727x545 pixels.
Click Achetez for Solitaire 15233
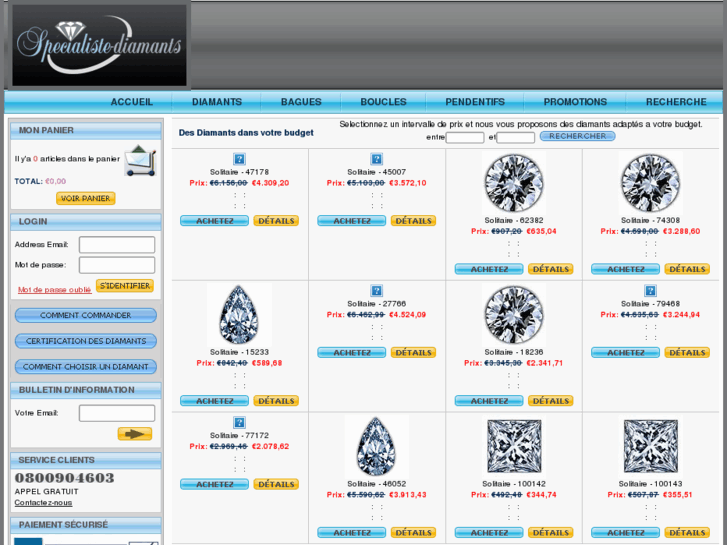(214, 401)
